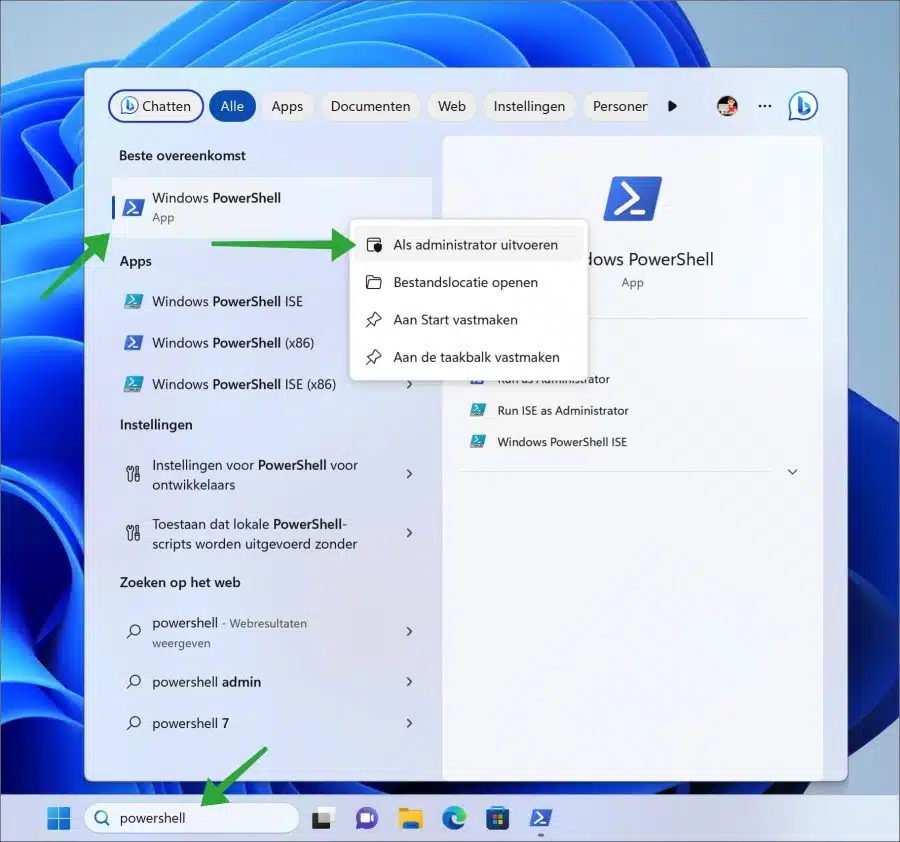Viewport: 900px width, 842px height.
Task: Expand Windows PowerShell ISE (x86) chevron
Action: (409, 384)
